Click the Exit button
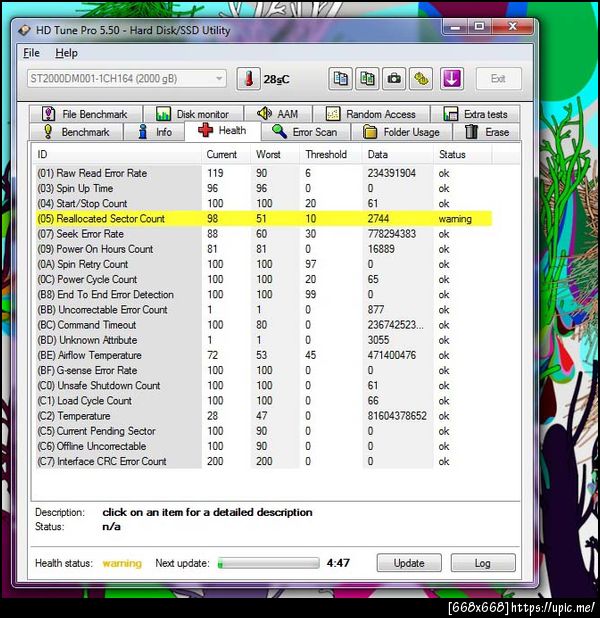This screenshot has height=618, width=600. [498, 79]
